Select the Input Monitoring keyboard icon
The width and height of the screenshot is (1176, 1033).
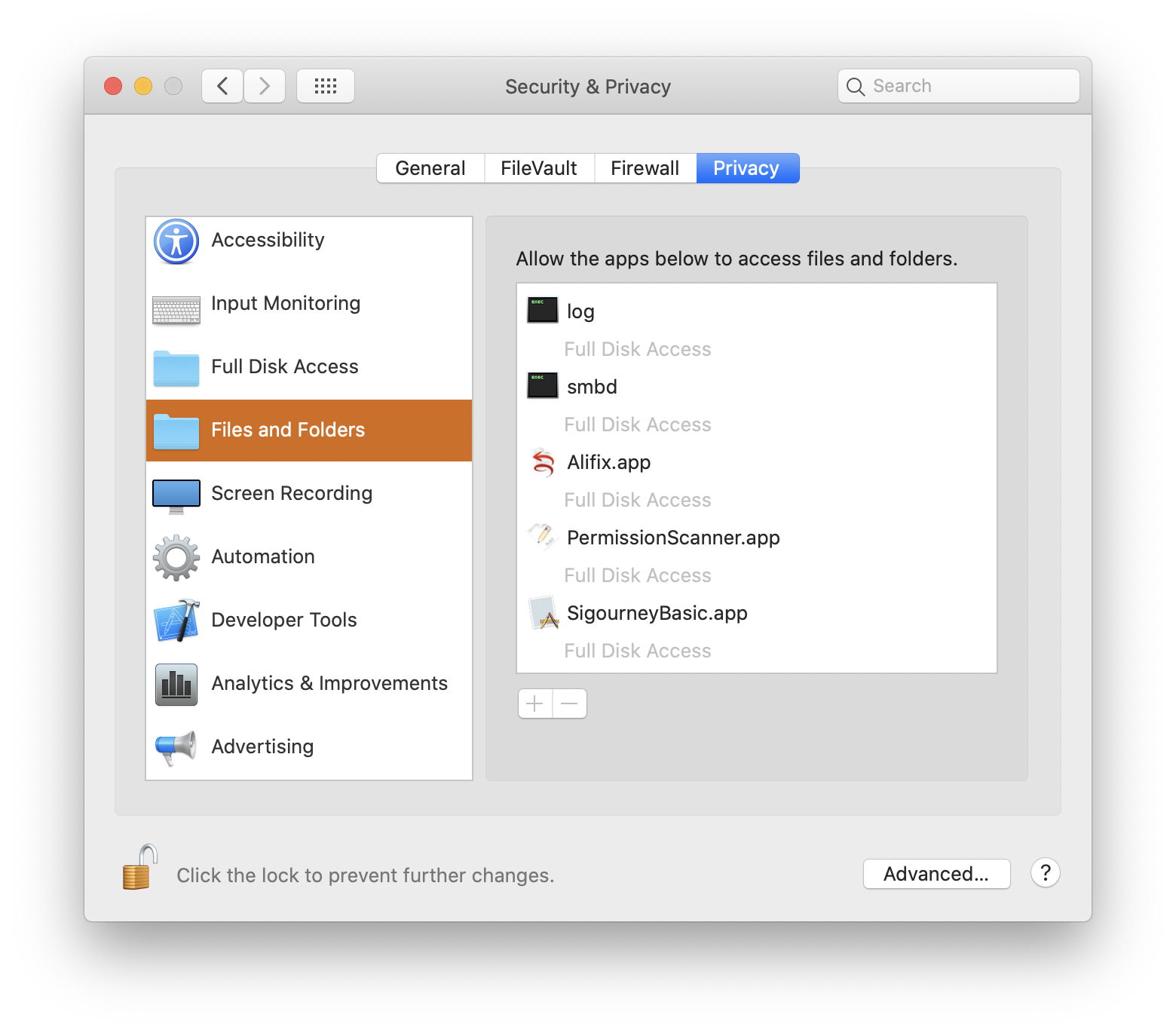[x=176, y=309]
